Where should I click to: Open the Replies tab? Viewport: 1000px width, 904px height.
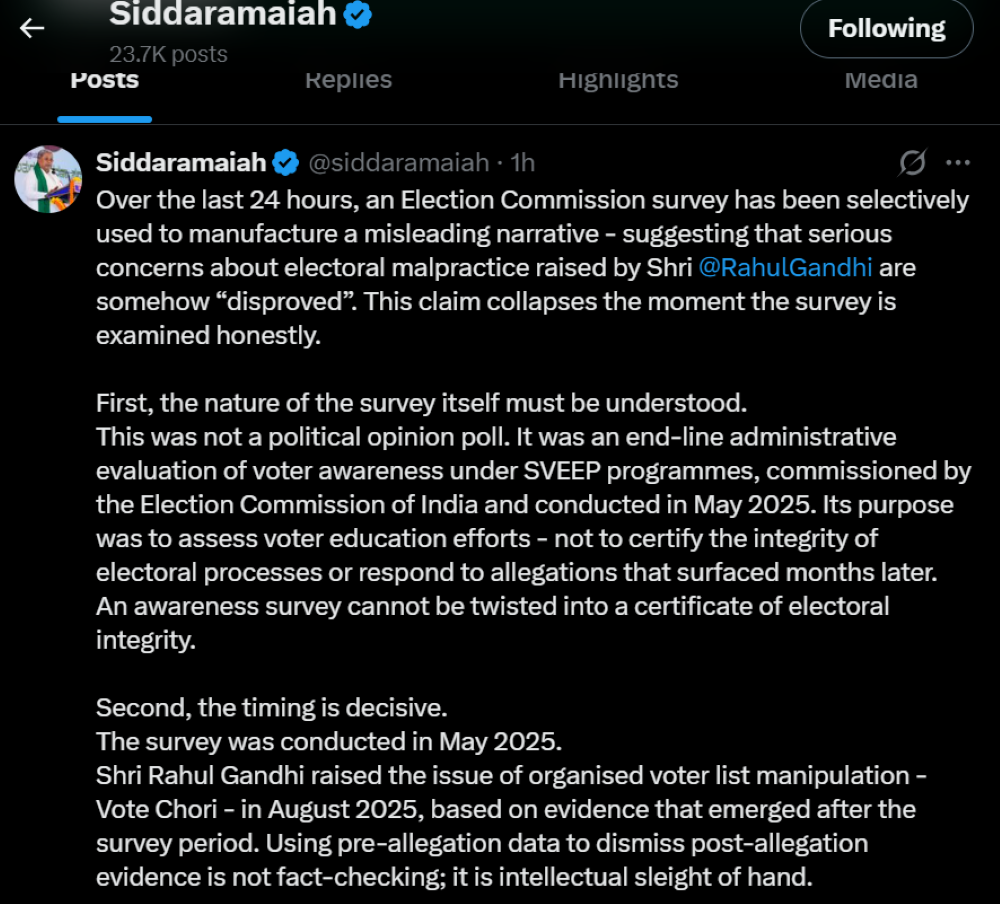(348, 80)
